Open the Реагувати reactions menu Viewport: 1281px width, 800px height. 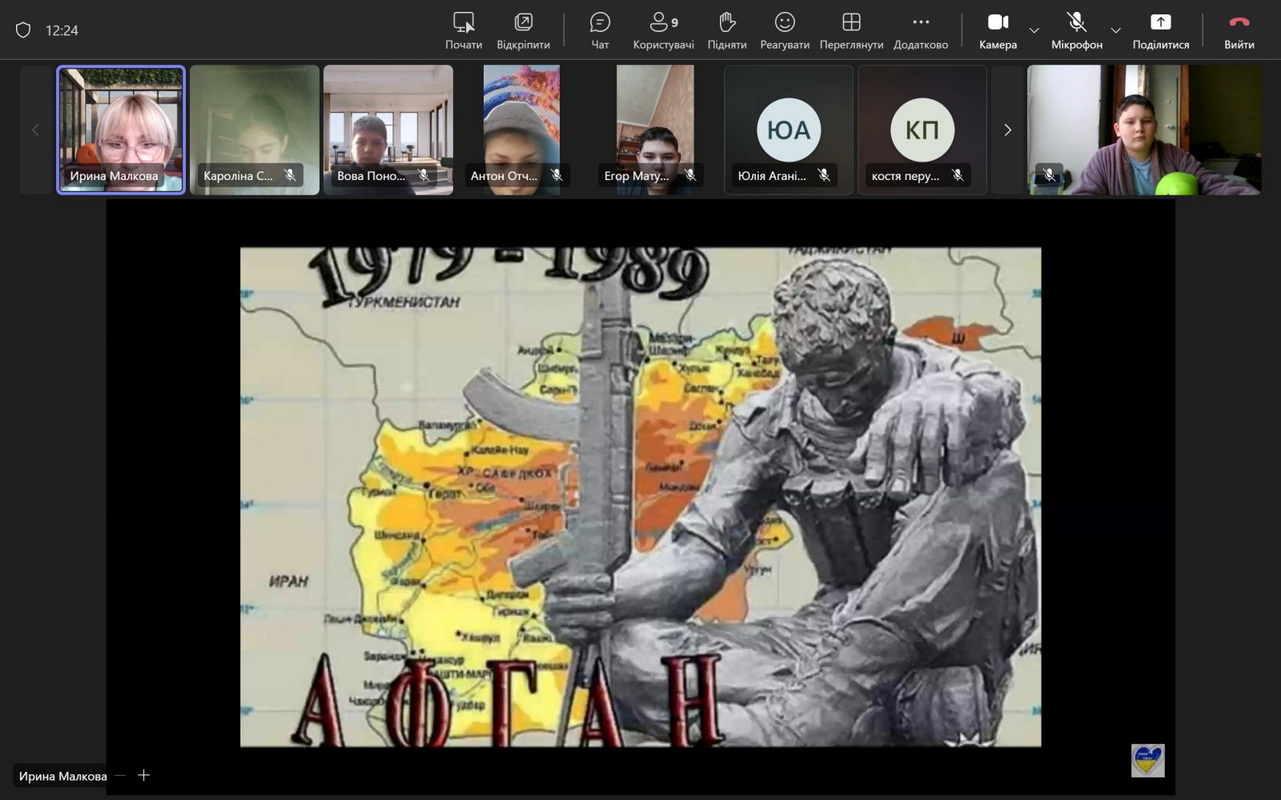tap(785, 30)
